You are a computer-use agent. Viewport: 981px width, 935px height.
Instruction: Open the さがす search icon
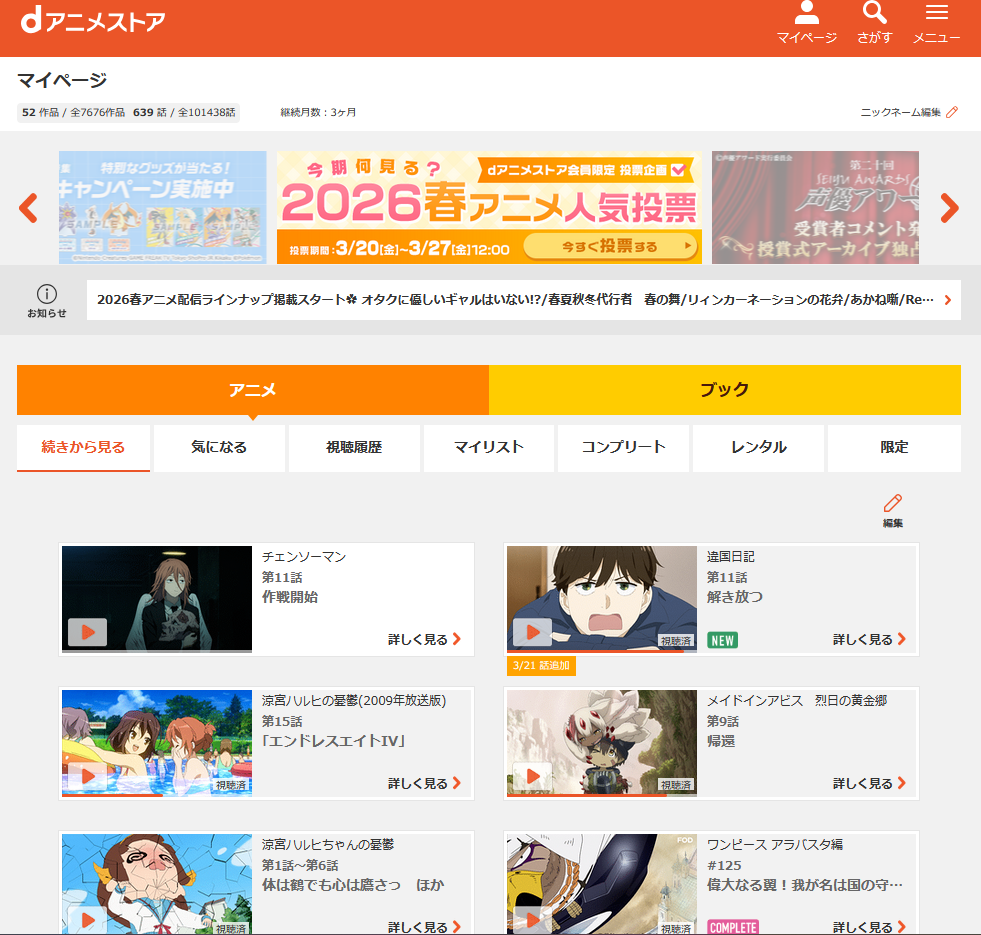click(x=874, y=23)
